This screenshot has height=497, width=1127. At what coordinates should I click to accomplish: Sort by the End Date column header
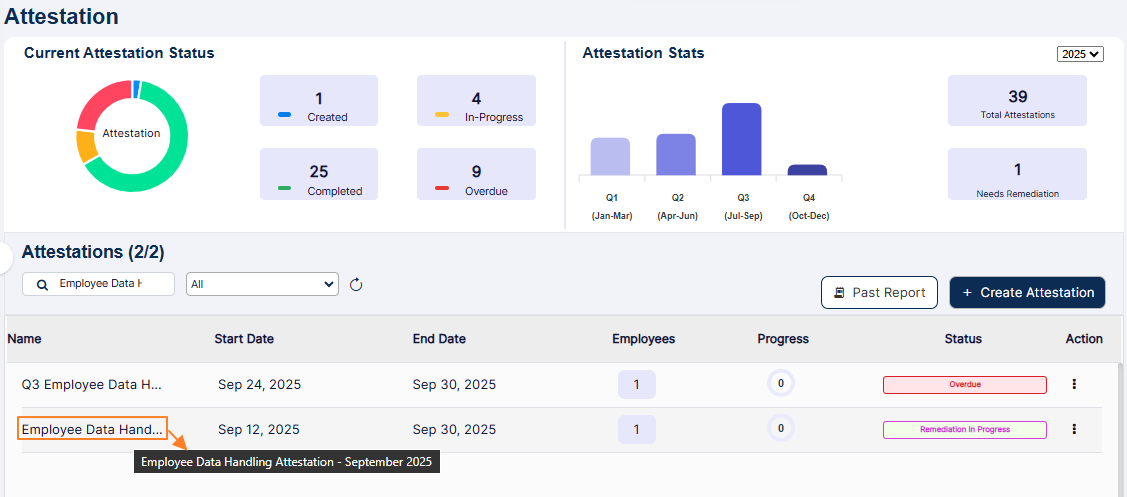(x=439, y=339)
